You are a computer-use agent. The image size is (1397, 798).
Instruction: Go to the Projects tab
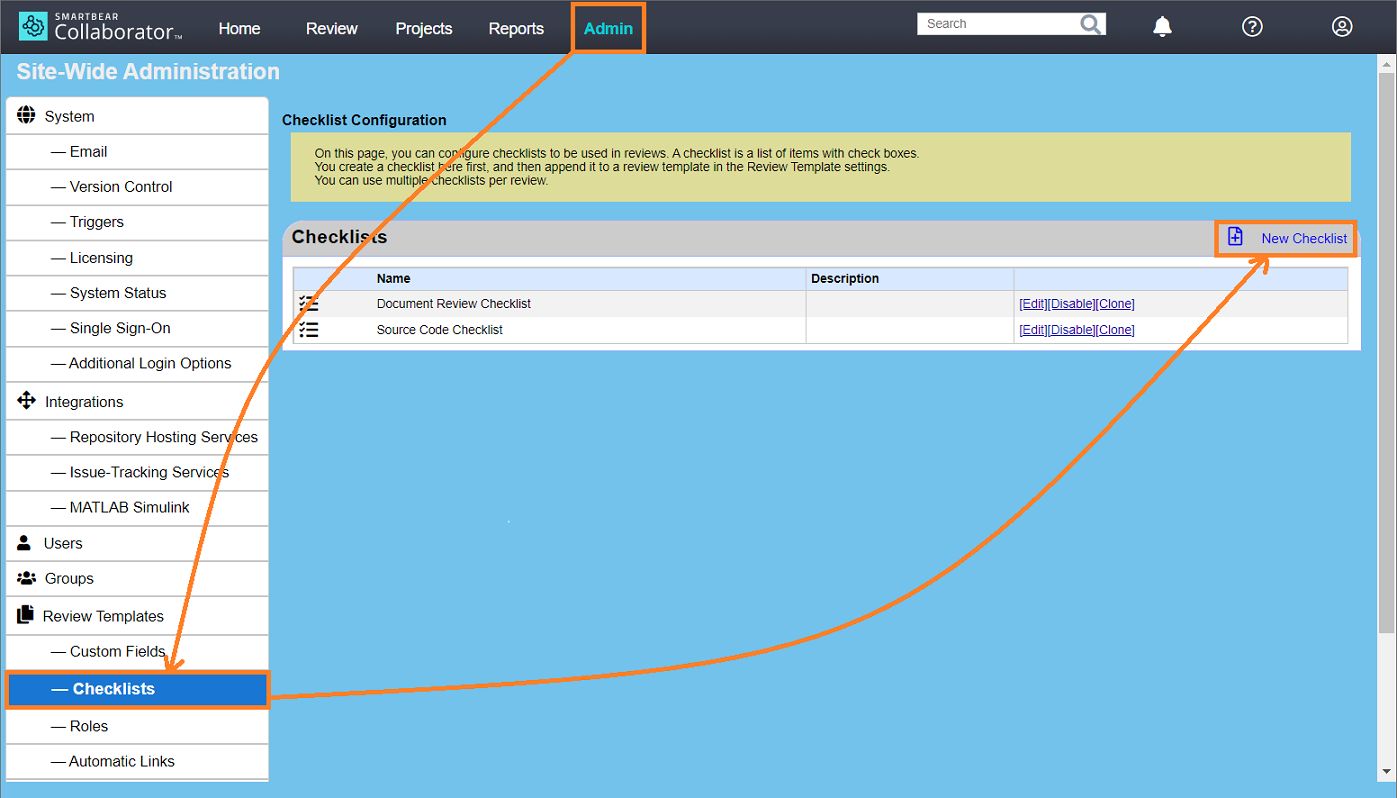click(x=424, y=28)
